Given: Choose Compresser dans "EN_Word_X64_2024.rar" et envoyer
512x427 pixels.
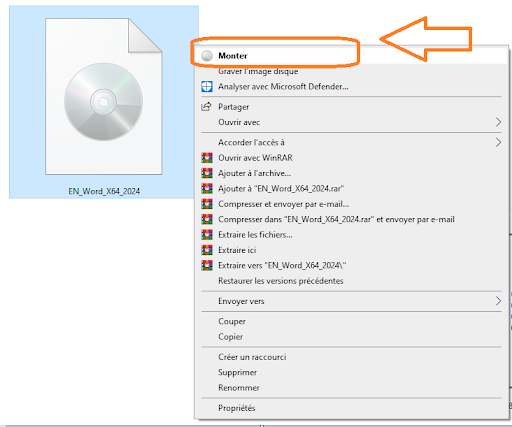Looking at the screenshot, I should [351, 219].
